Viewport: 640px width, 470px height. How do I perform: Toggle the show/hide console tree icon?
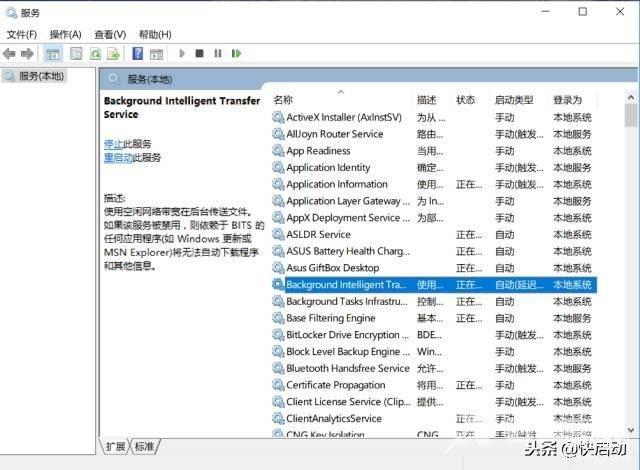(x=53, y=54)
